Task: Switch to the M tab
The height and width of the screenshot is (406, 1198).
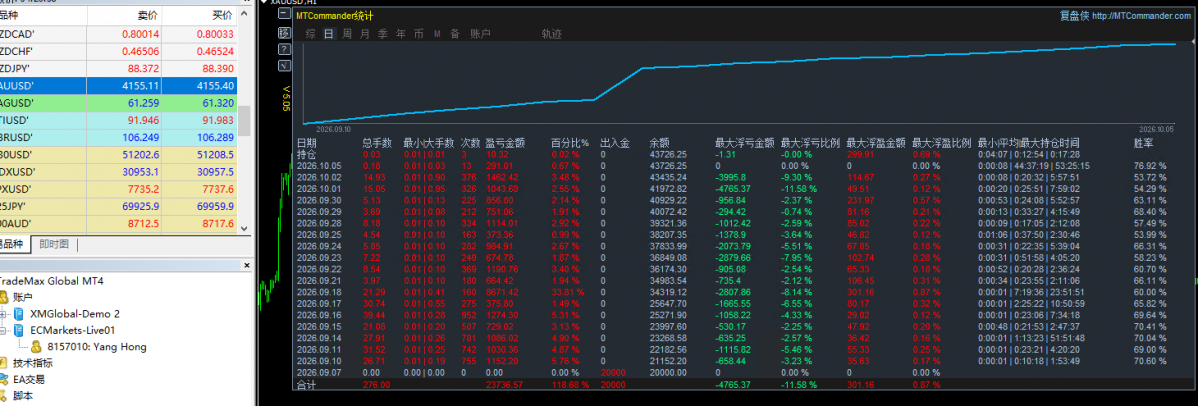Action: (437, 34)
